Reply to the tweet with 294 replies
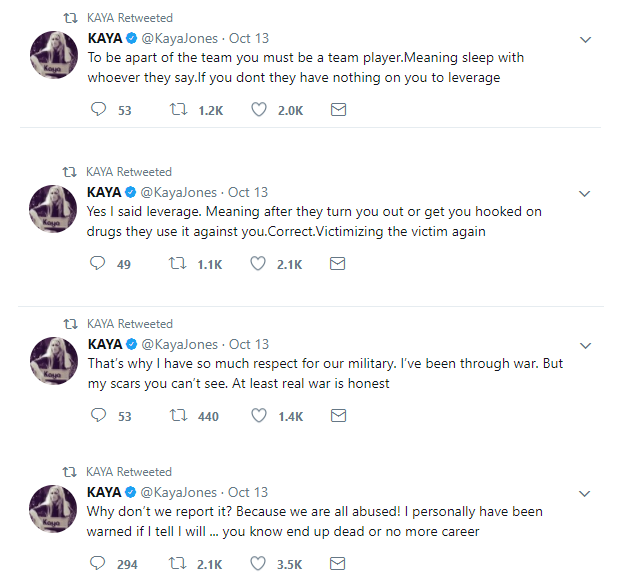 [x=97, y=564]
